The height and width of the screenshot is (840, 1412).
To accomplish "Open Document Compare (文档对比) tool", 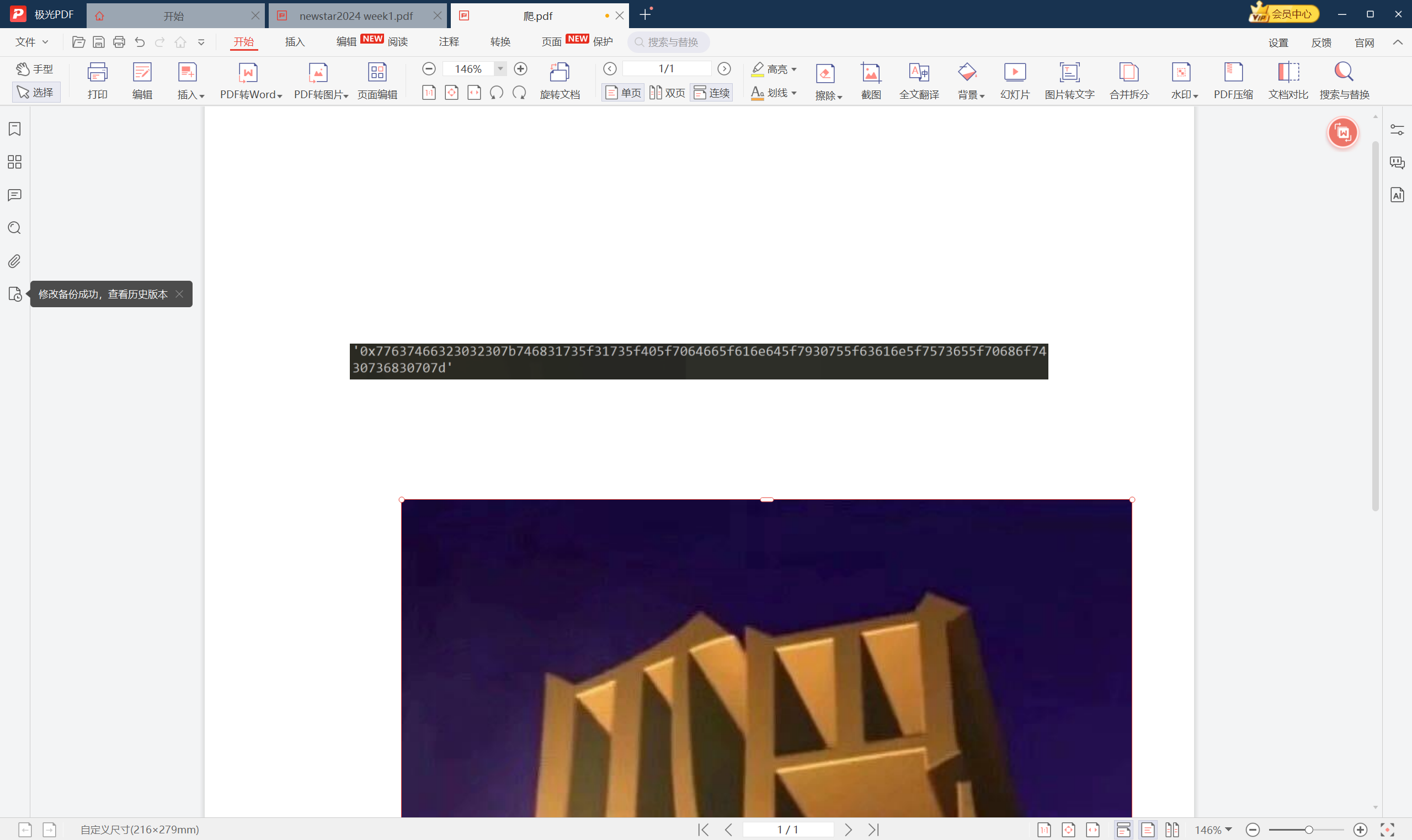I will pos(1288,81).
